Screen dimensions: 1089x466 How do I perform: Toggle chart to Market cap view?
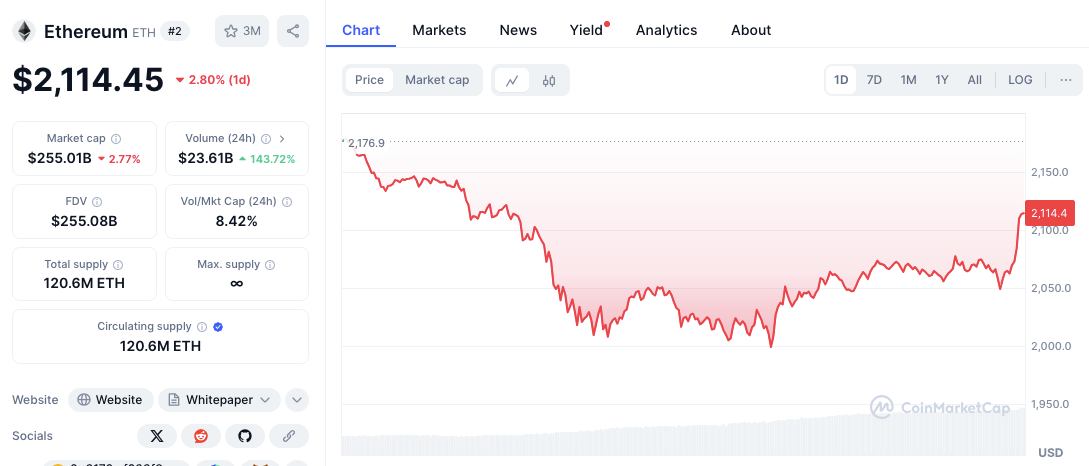tap(437, 80)
